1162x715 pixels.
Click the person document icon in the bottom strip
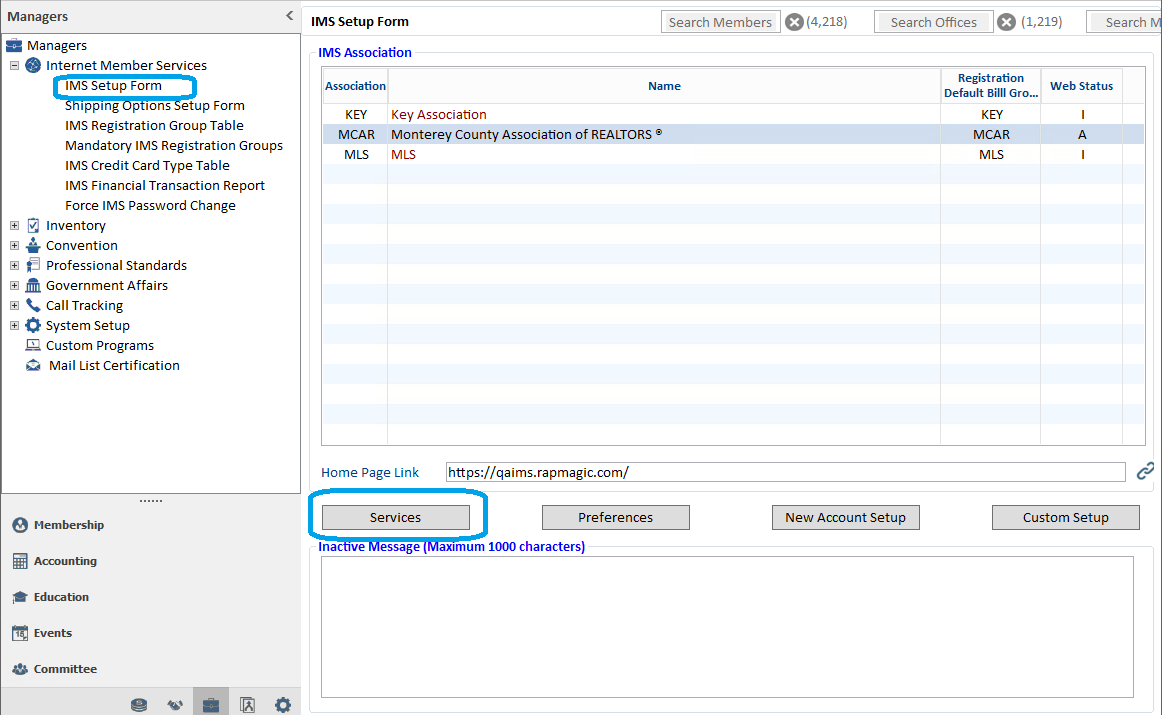click(248, 705)
